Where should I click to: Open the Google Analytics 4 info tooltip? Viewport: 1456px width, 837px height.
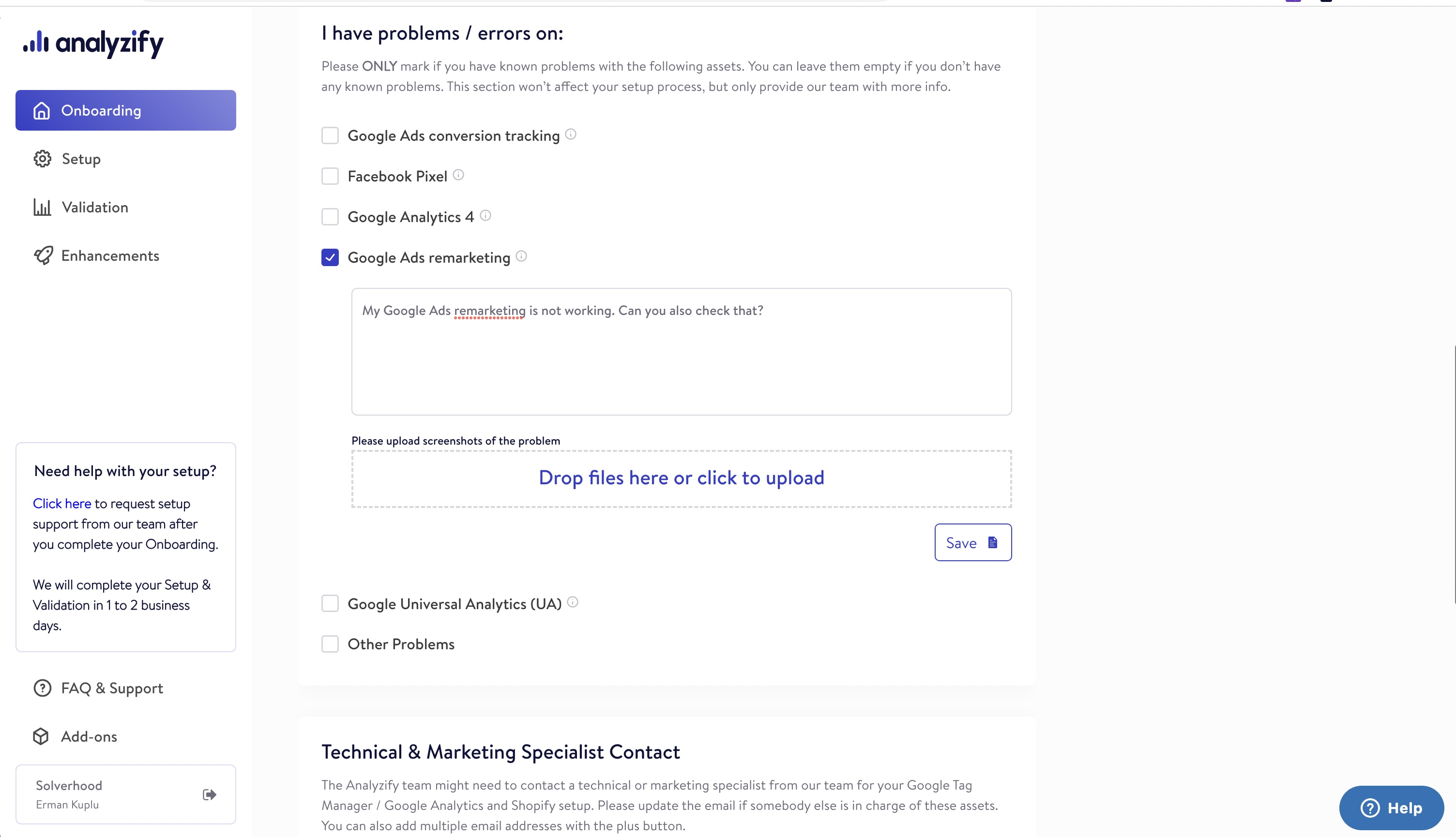point(485,216)
